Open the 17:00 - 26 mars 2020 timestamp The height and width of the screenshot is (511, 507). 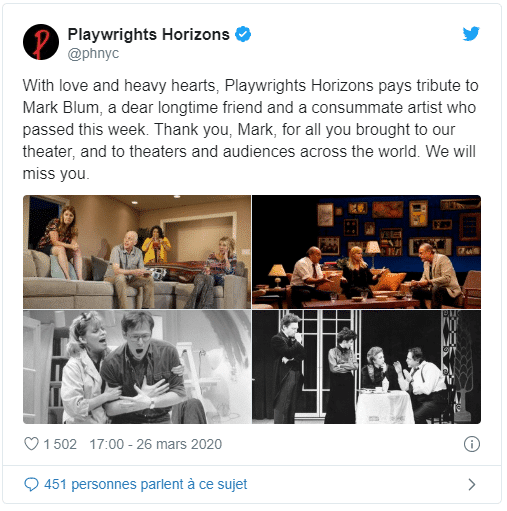156,444
